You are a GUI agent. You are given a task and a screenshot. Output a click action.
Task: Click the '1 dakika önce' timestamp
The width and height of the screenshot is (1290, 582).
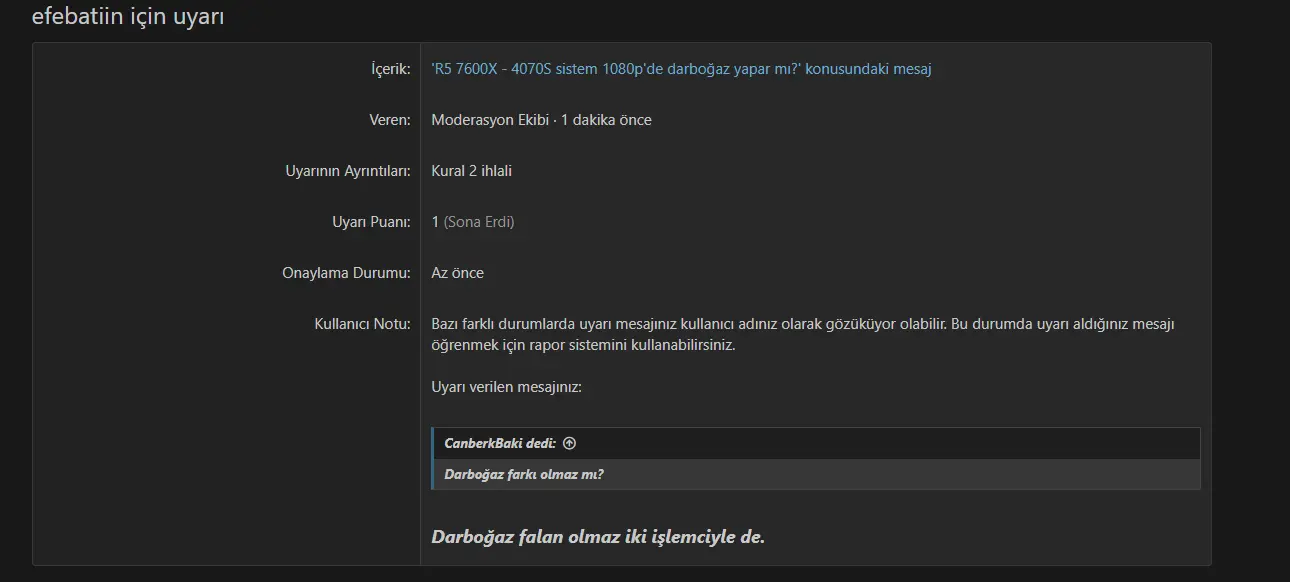[x=606, y=120]
